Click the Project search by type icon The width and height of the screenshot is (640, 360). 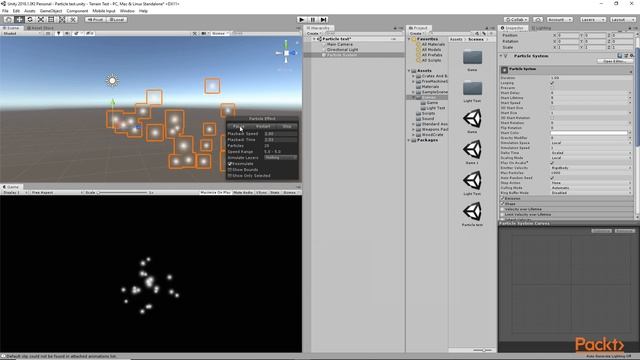(x=477, y=33)
